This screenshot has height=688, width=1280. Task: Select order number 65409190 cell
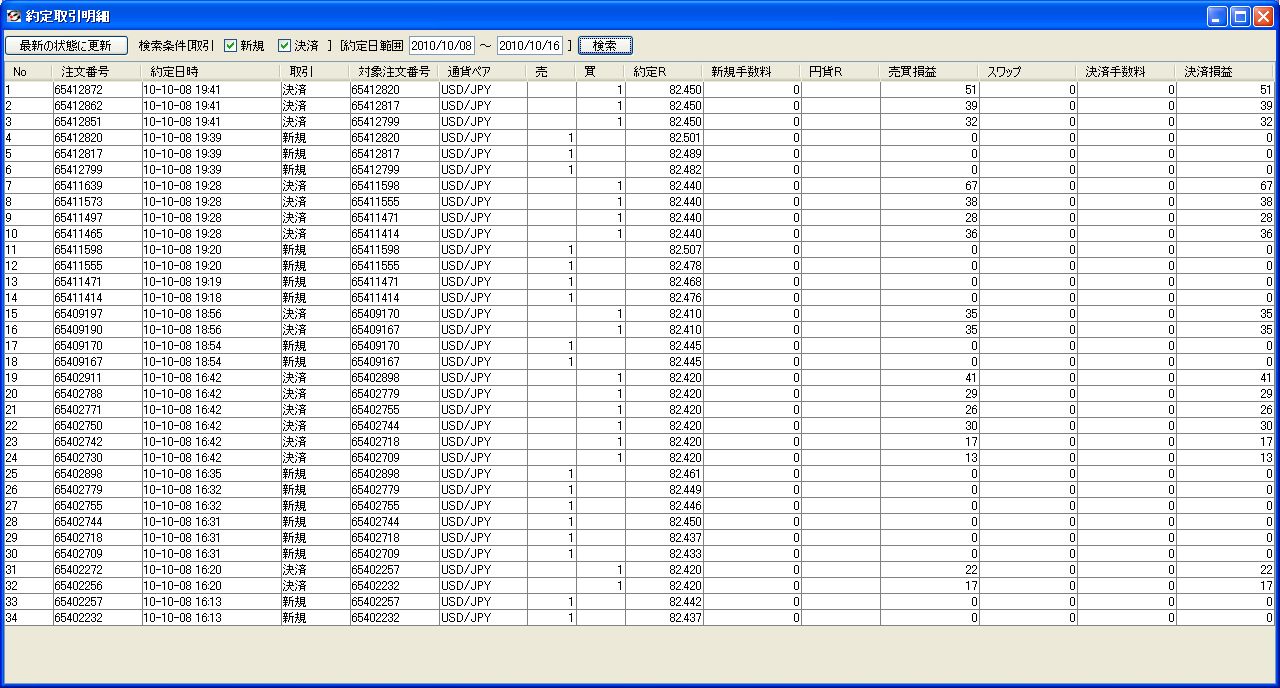pyautogui.click(x=97, y=330)
